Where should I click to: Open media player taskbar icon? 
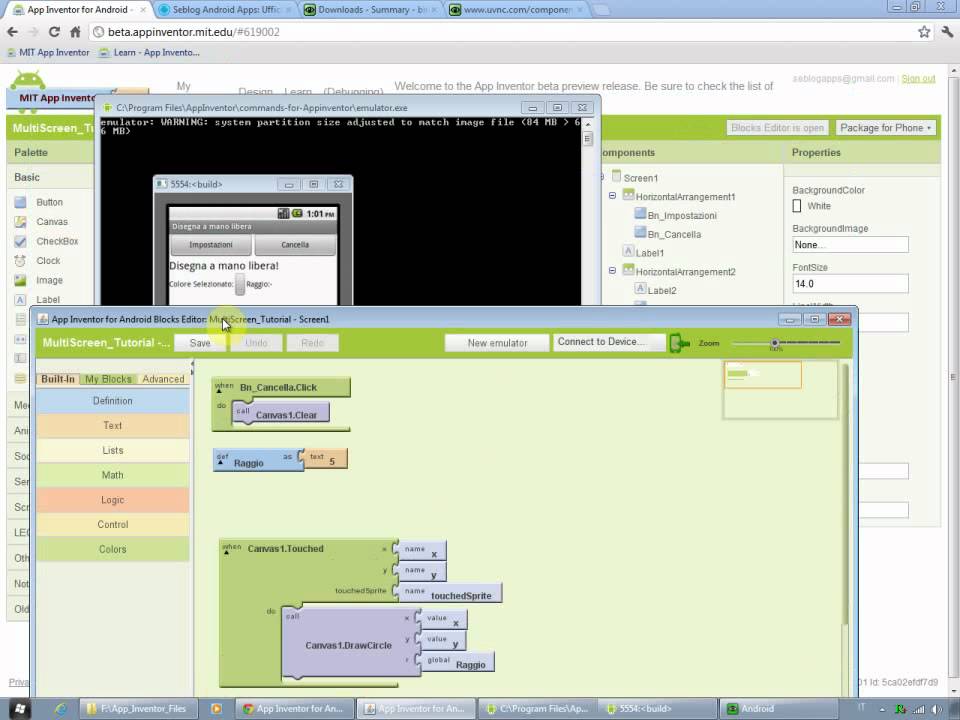(x=216, y=709)
